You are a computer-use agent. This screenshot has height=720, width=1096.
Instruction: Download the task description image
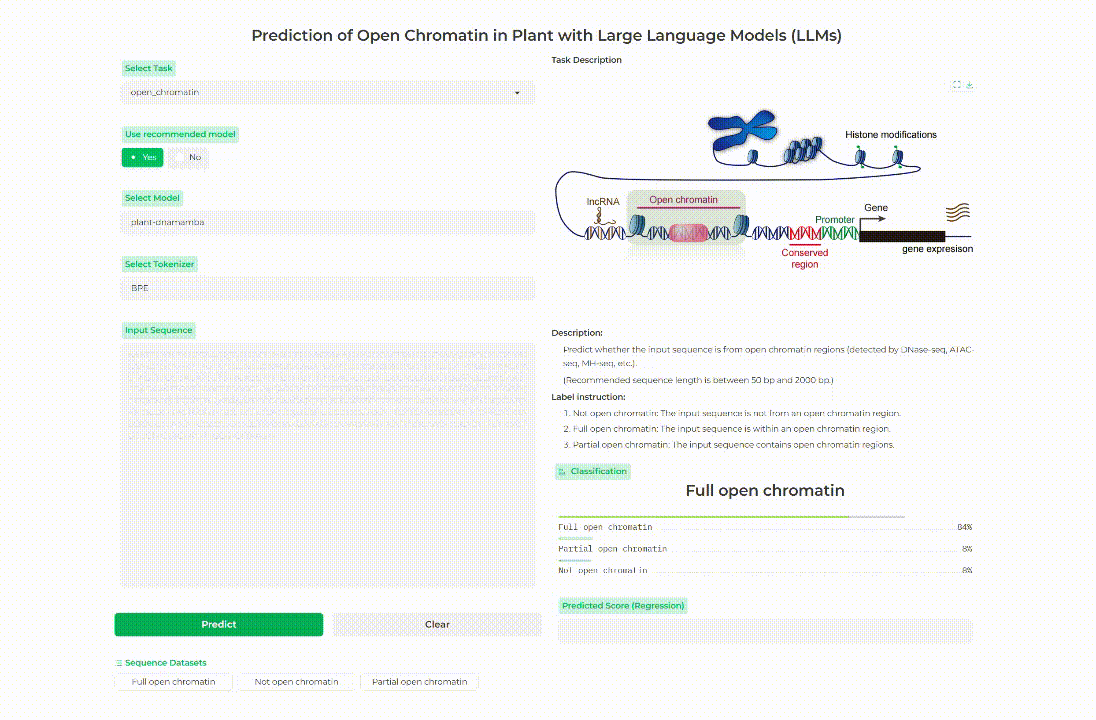tap(969, 85)
